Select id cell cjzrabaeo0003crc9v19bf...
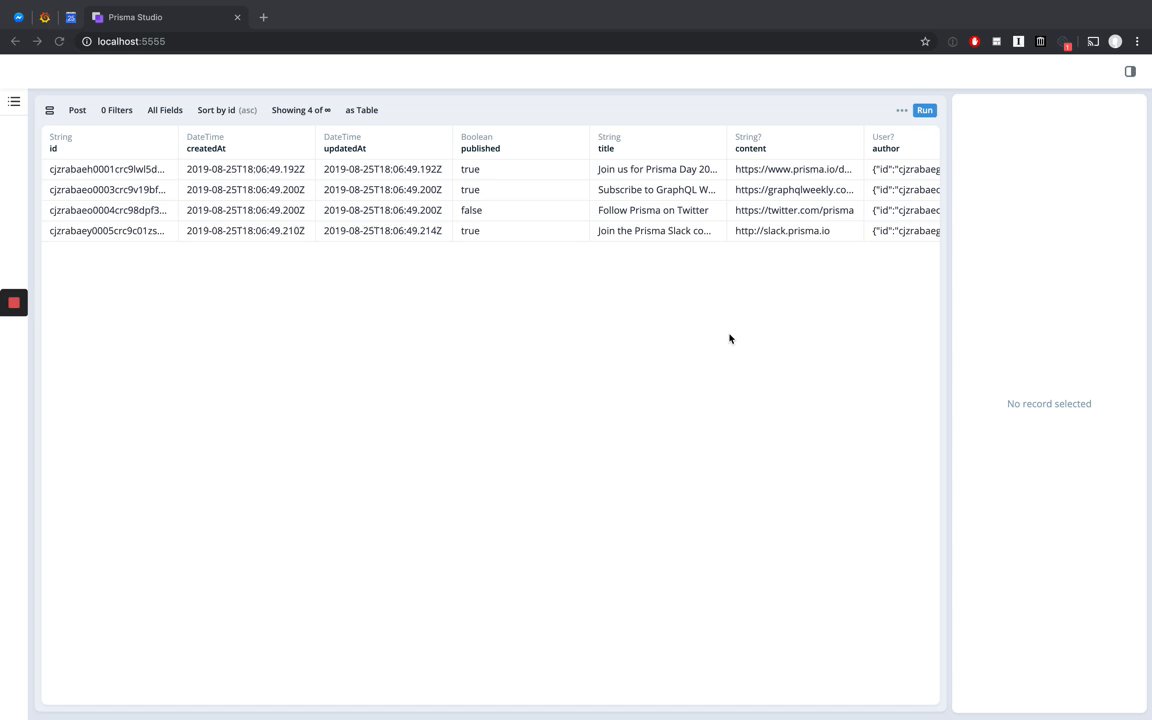 (109, 190)
